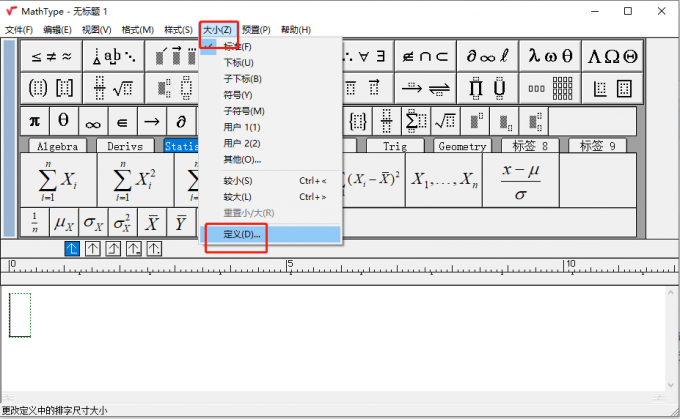
Task: Open uppercase Greek letters palette (ΛΩΘ)
Action: click(612, 56)
